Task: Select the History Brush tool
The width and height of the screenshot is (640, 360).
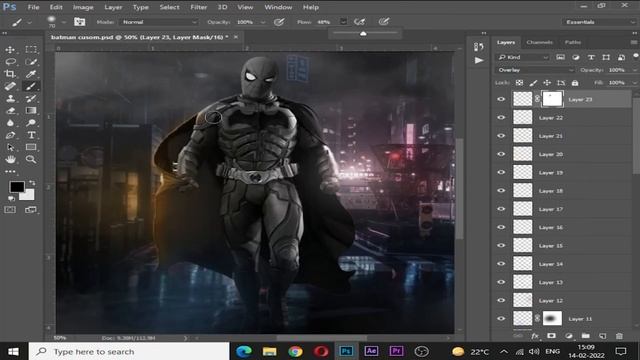Action: 31,98
